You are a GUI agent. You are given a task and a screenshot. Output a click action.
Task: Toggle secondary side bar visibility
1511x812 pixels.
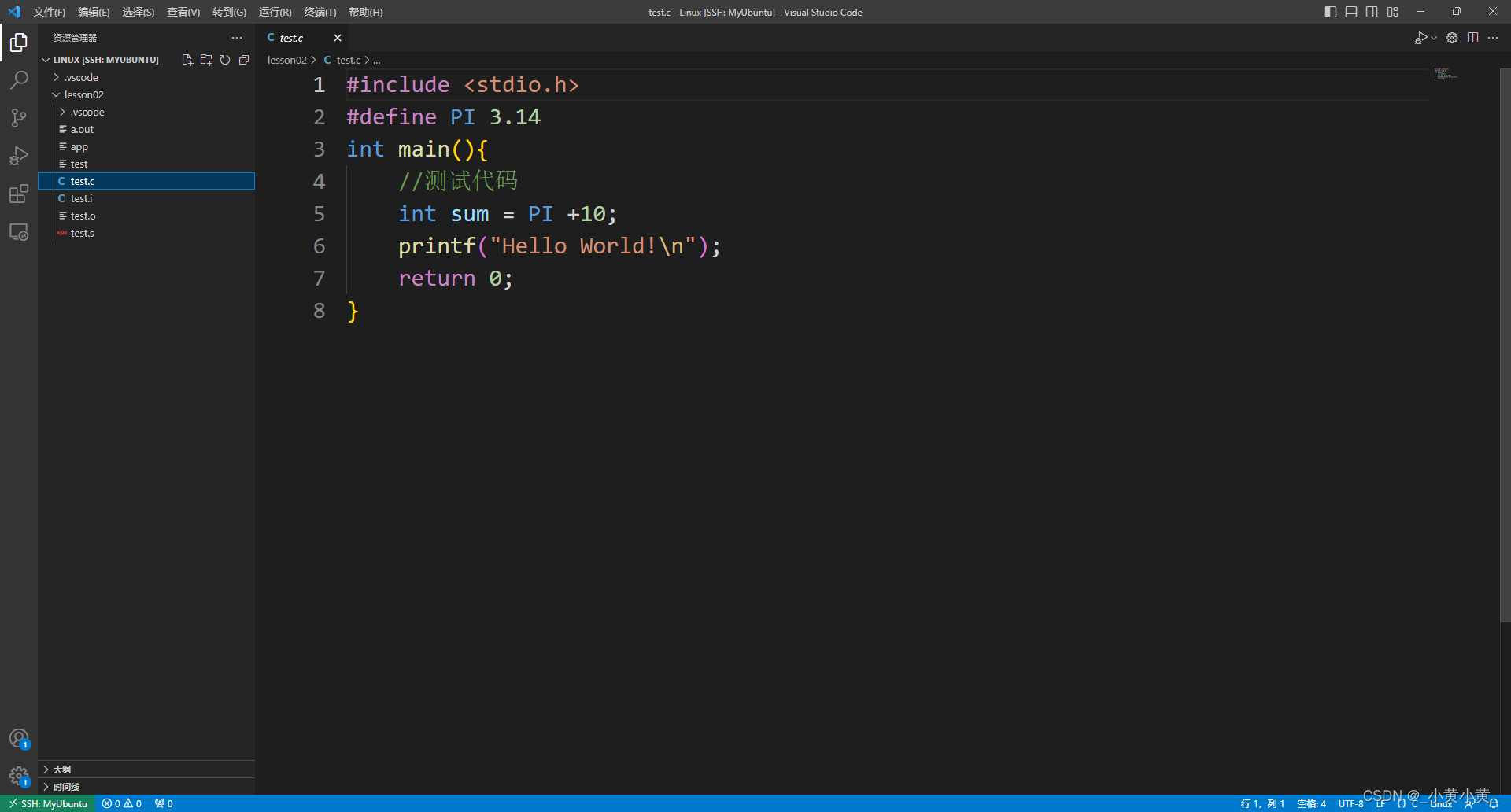1372,12
